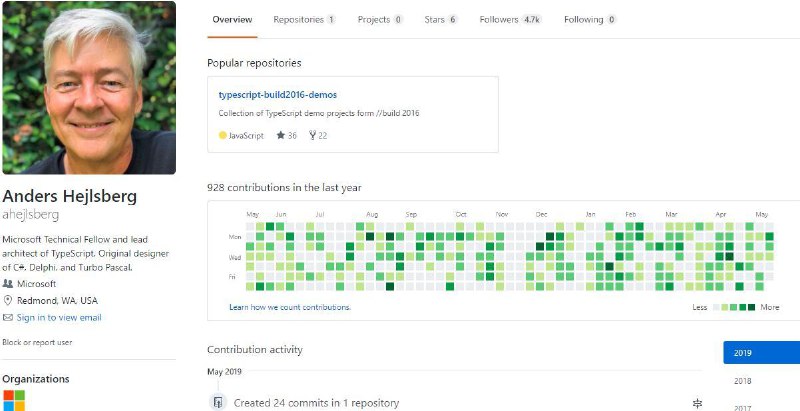Screen dimensions: 800x411
Task: Click the Microsoft organization logo
Action: pyautogui.click(x=14, y=400)
